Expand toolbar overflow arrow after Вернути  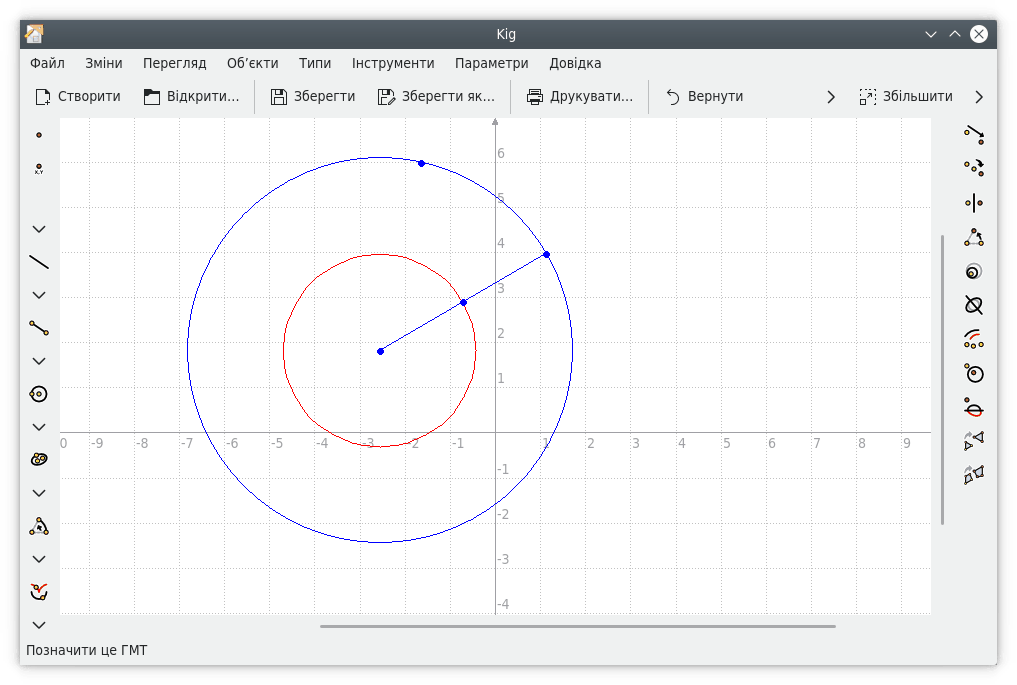pos(831,97)
